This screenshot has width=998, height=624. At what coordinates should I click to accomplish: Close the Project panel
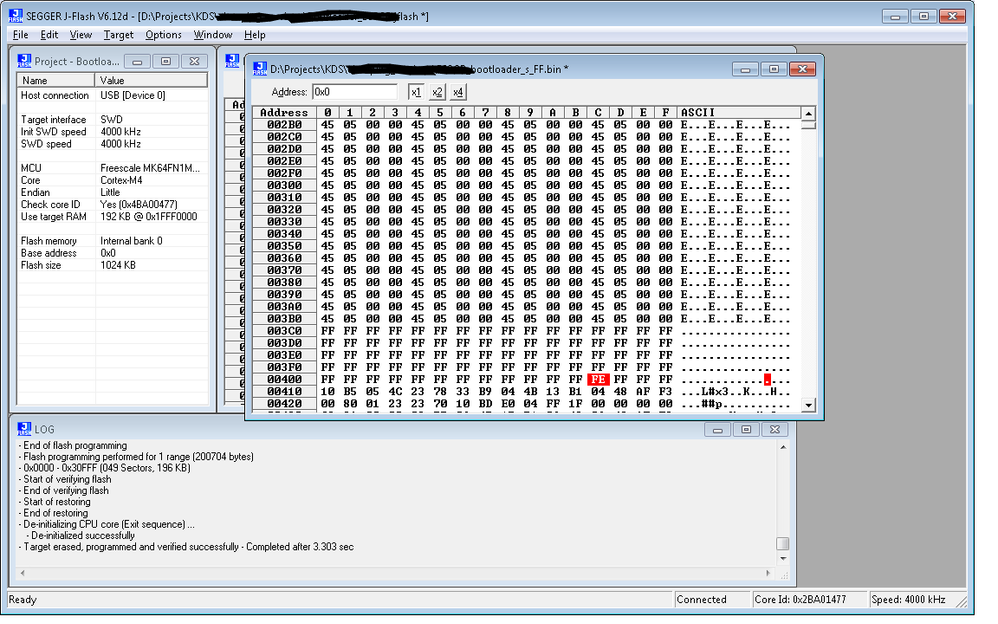point(194,61)
